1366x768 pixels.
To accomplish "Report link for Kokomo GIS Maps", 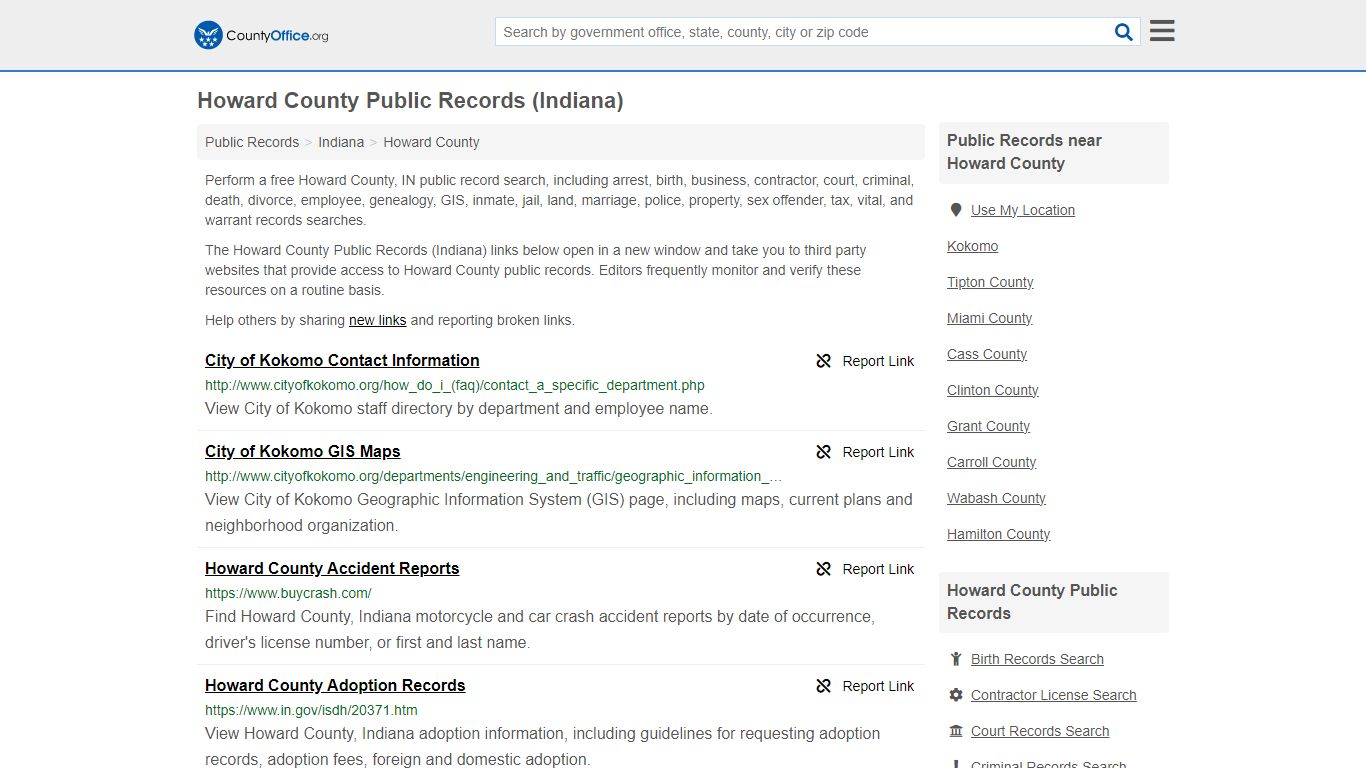I will [878, 452].
